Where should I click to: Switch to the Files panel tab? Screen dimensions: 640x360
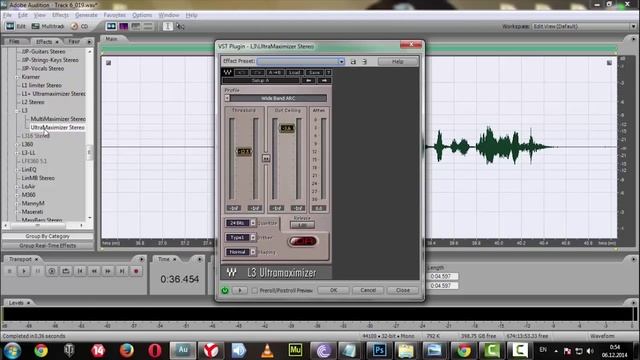pyautogui.click(x=14, y=41)
